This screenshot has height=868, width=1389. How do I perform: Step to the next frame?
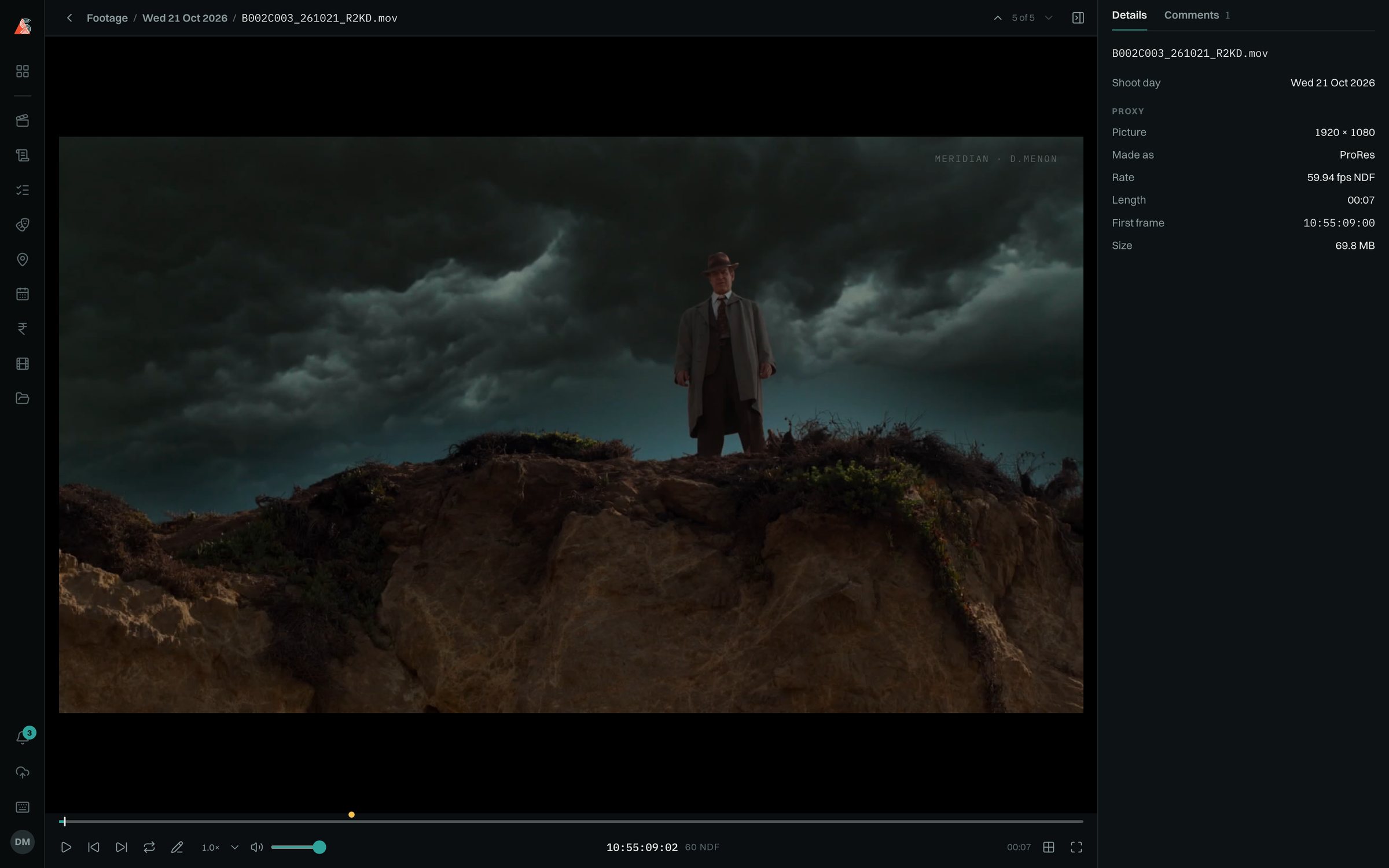click(122, 847)
